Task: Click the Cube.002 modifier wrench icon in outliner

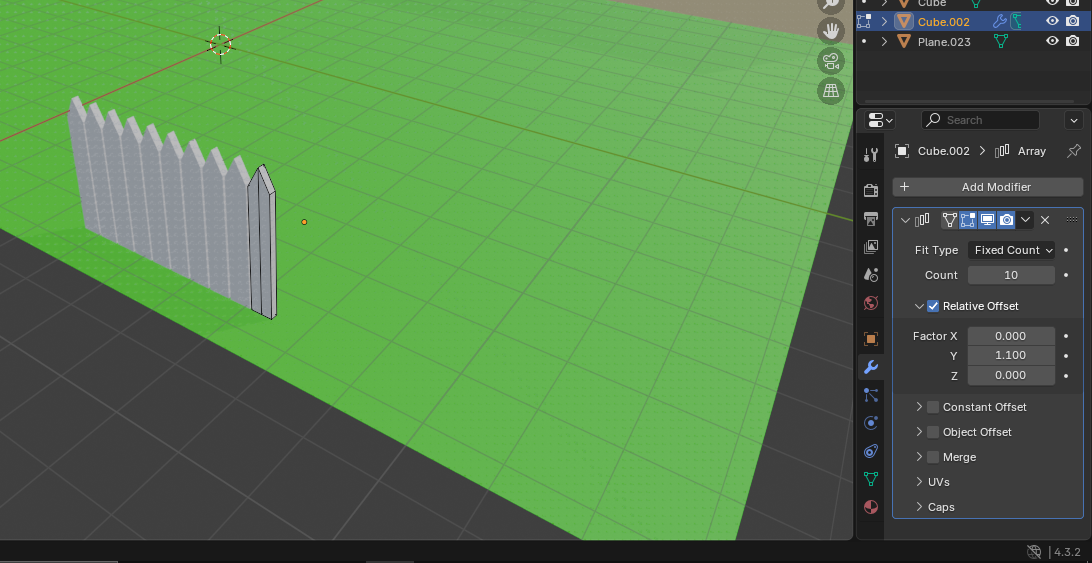Action: point(999,22)
